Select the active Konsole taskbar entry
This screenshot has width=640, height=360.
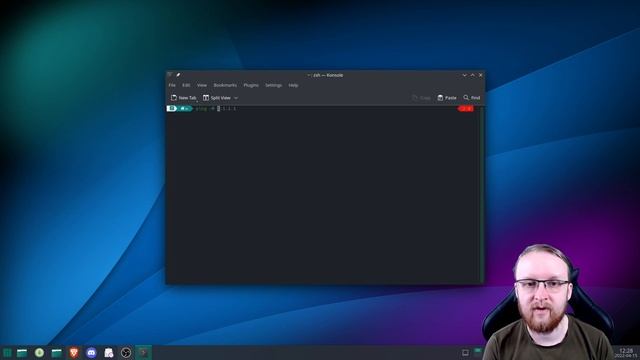pos(144,353)
